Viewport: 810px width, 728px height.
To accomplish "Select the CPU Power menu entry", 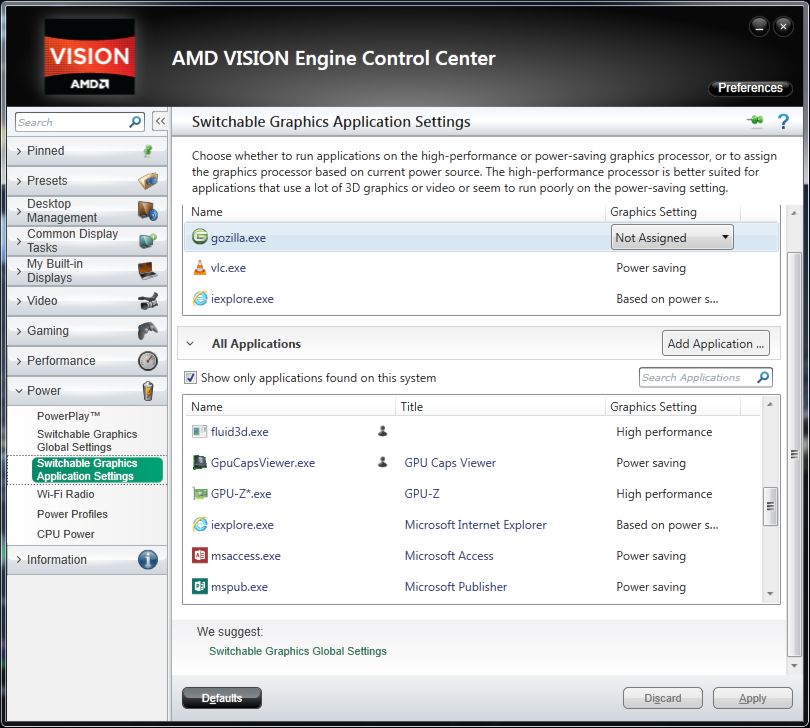I will [66, 534].
